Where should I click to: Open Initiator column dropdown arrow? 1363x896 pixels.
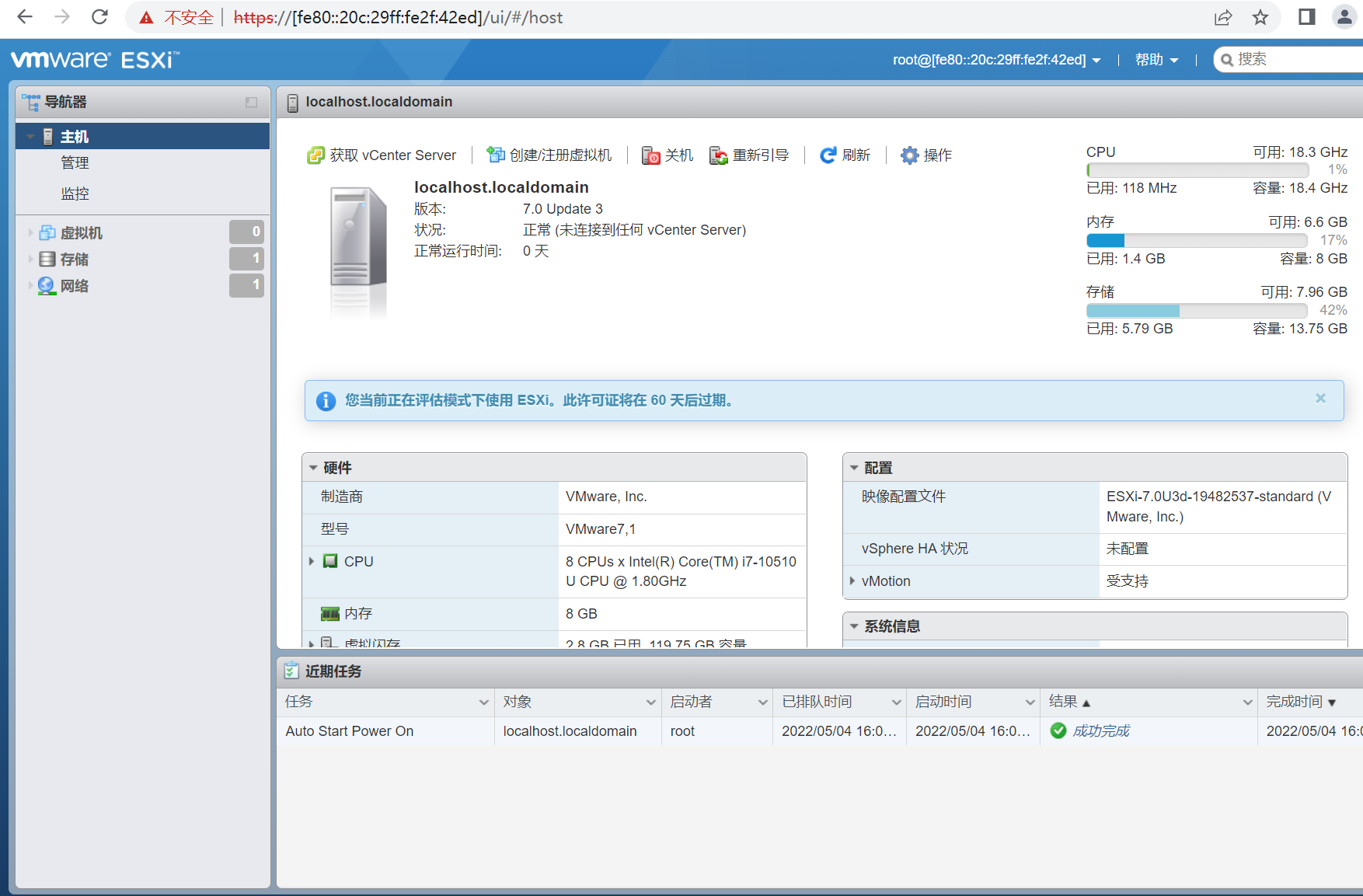click(x=762, y=702)
